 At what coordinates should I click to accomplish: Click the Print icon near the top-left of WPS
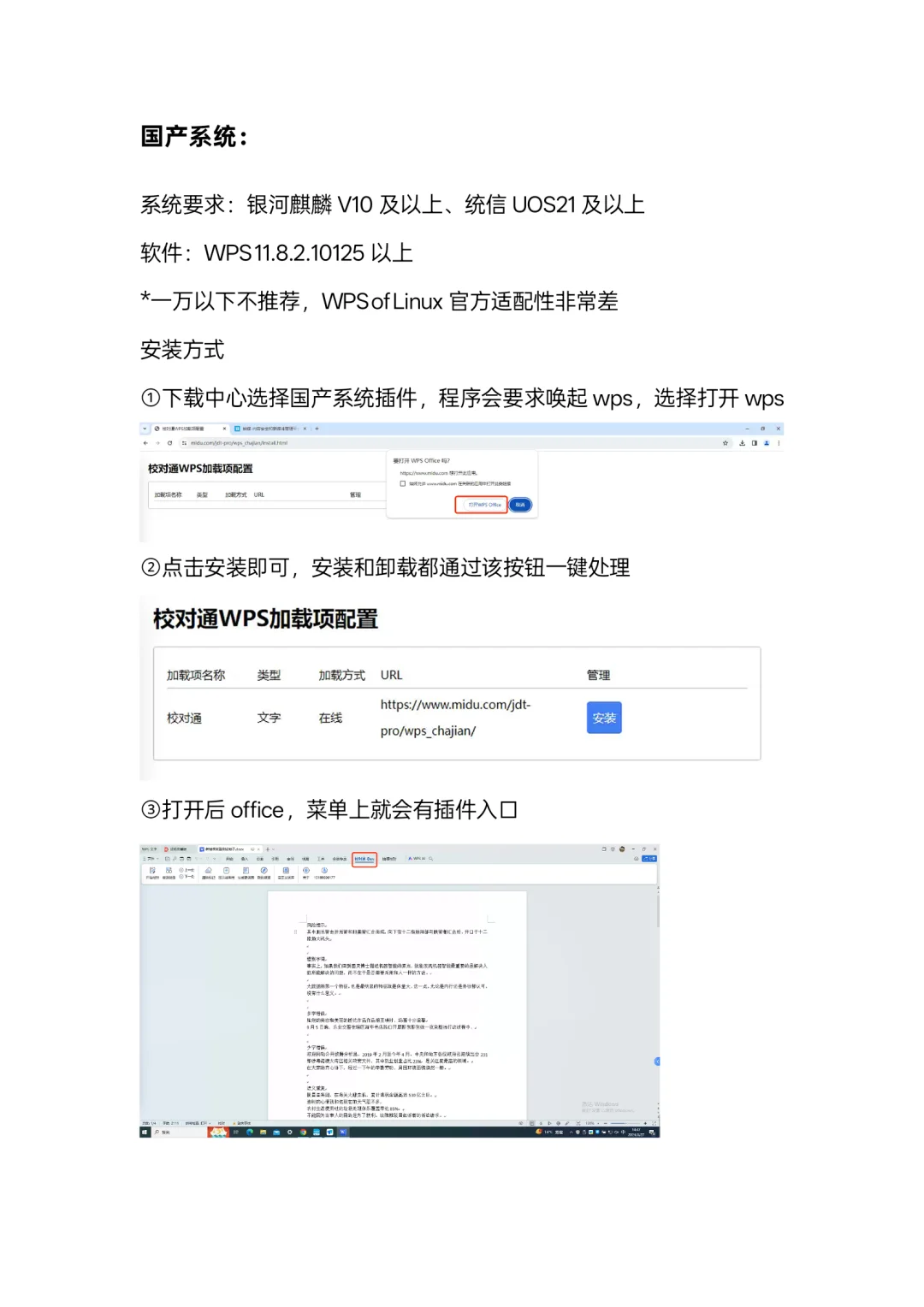click(x=181, y=859)
